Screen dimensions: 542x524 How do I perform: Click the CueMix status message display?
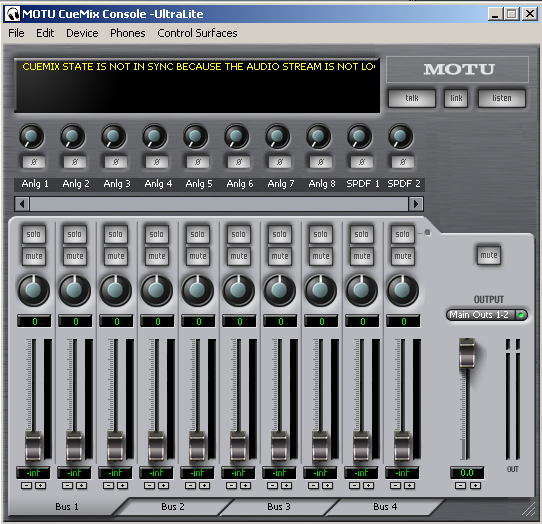click(x=197, y=85)
